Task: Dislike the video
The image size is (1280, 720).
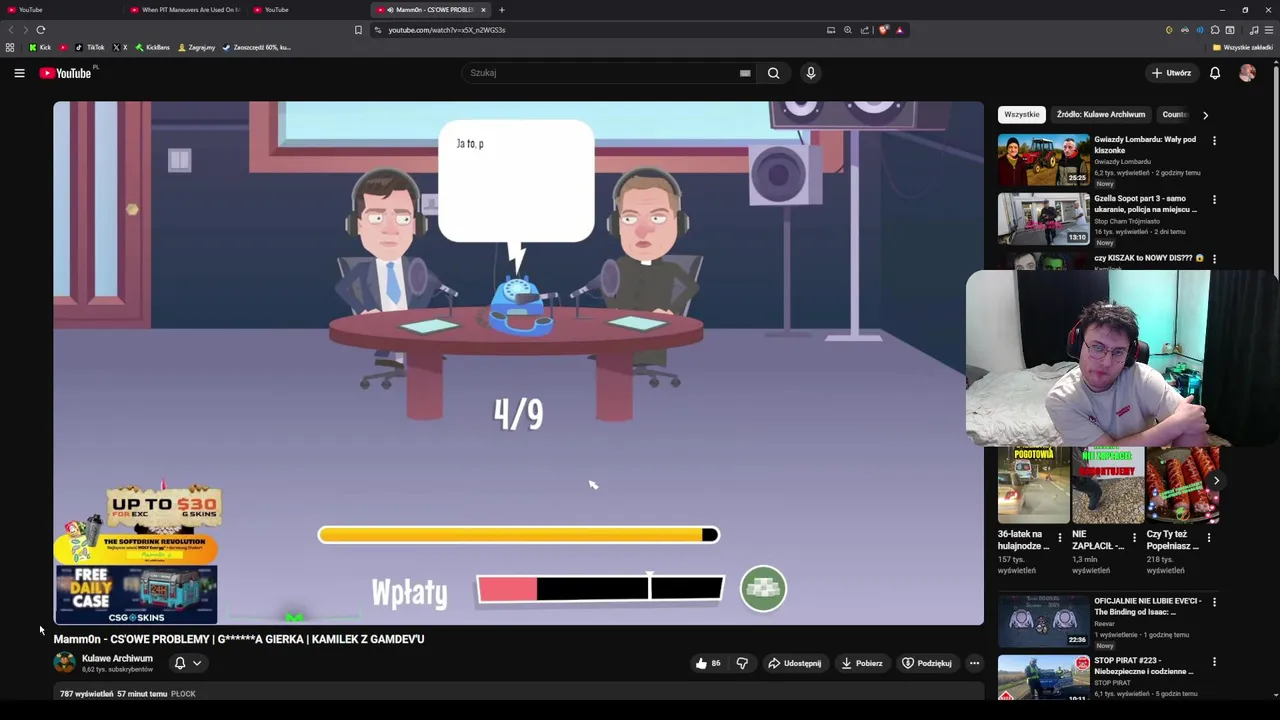Action: (x=742, y=663)
